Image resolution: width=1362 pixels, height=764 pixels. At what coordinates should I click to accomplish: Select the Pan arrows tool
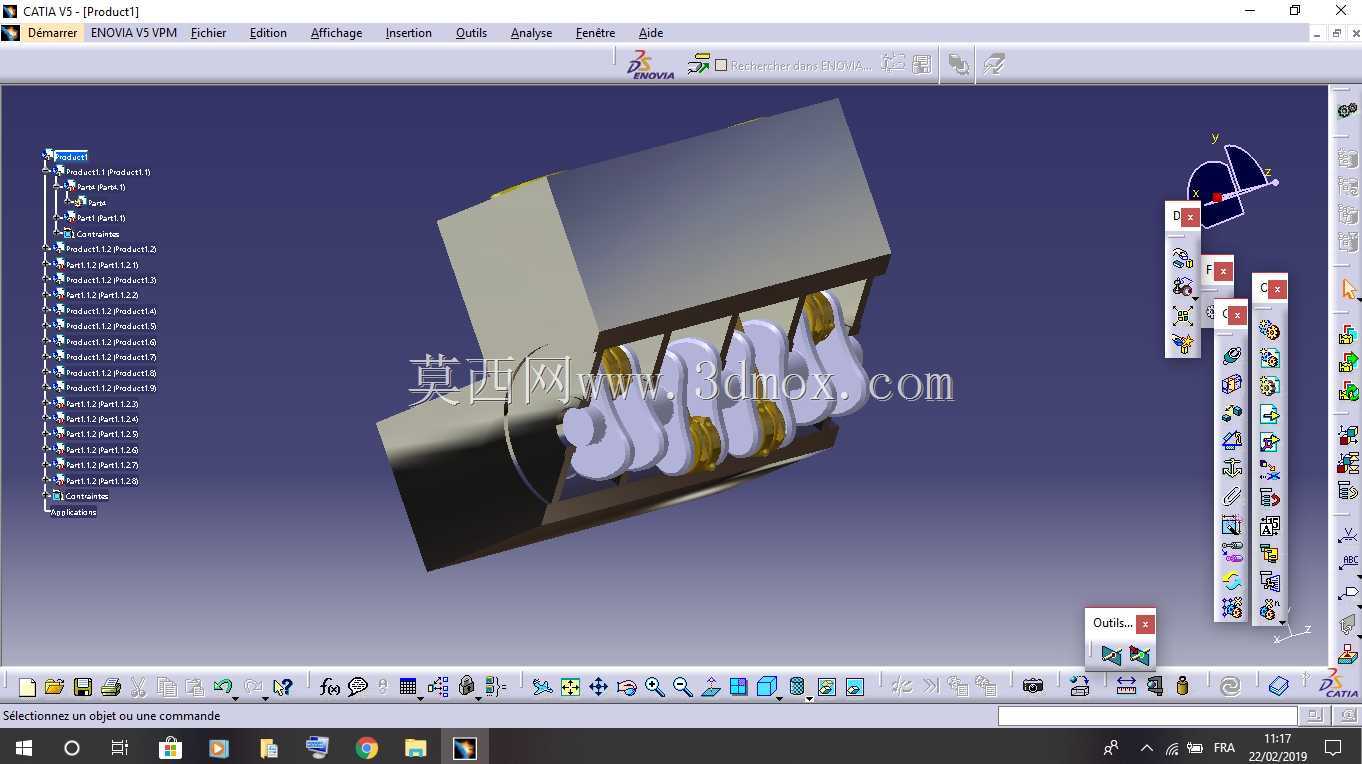click(x=598, y=687)
